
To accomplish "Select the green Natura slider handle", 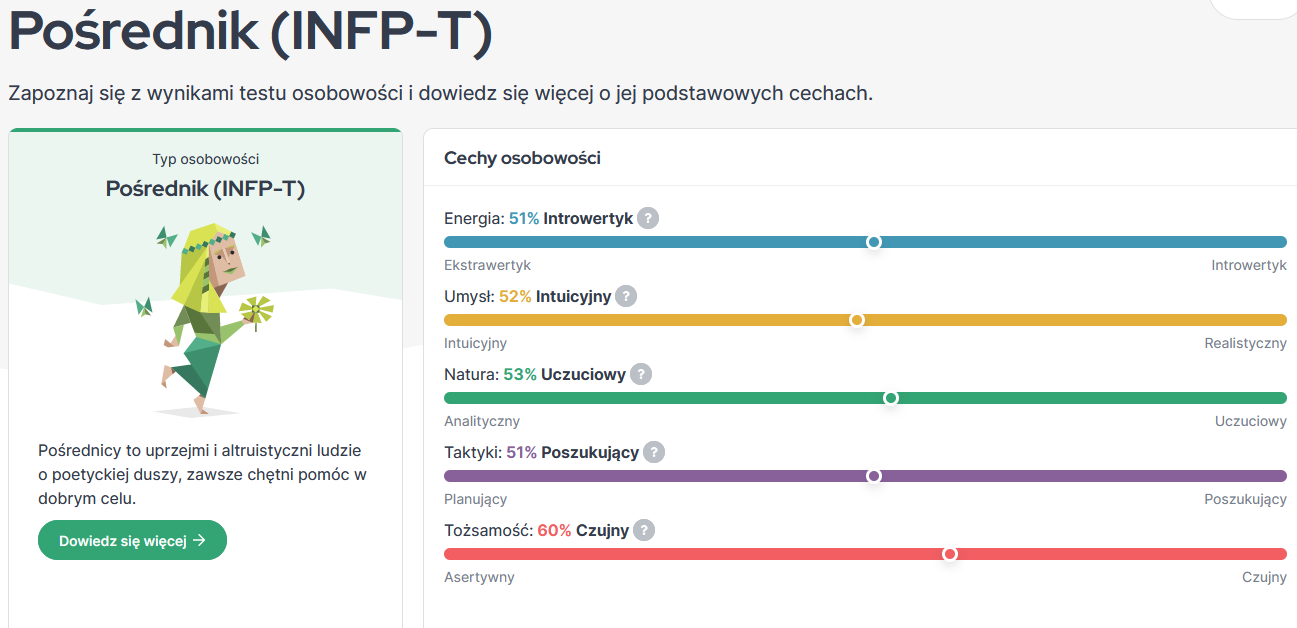I will (891, 398).
